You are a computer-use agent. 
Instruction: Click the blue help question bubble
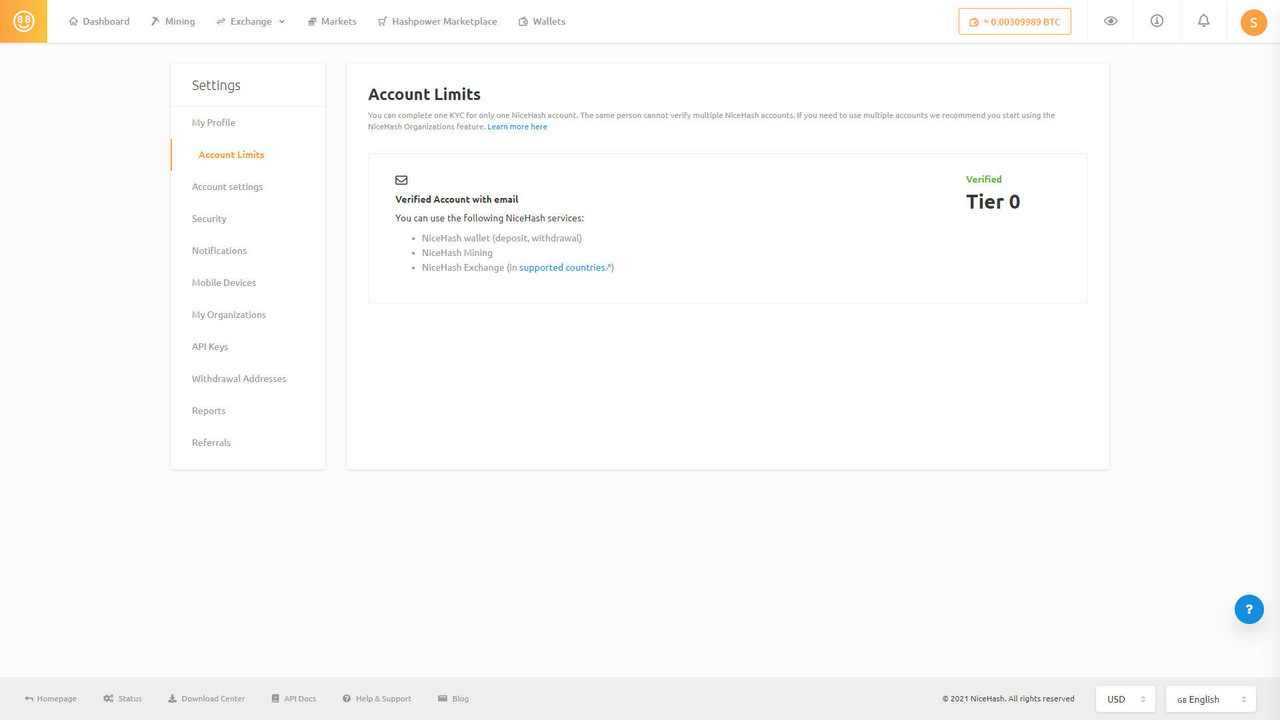[1249, 609]
